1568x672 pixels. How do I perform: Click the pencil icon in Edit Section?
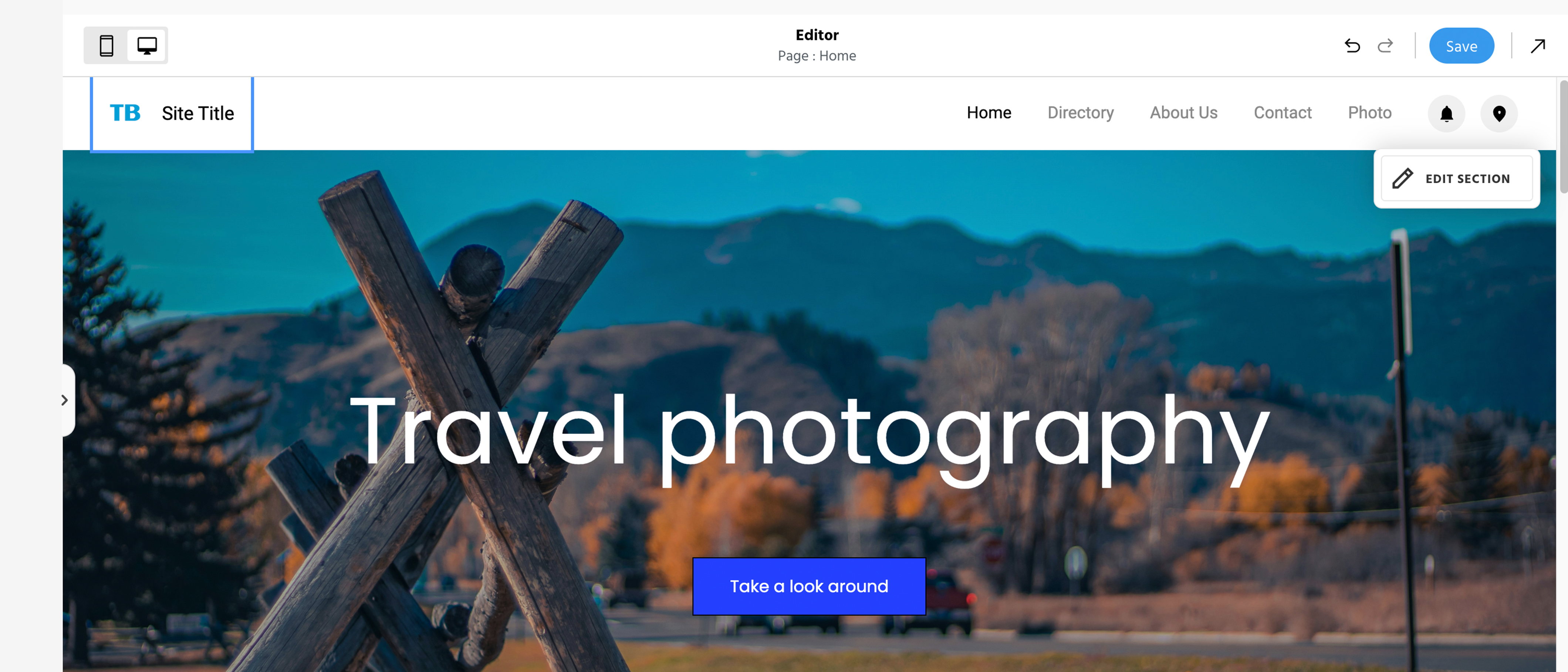[x=1402, y=178]
